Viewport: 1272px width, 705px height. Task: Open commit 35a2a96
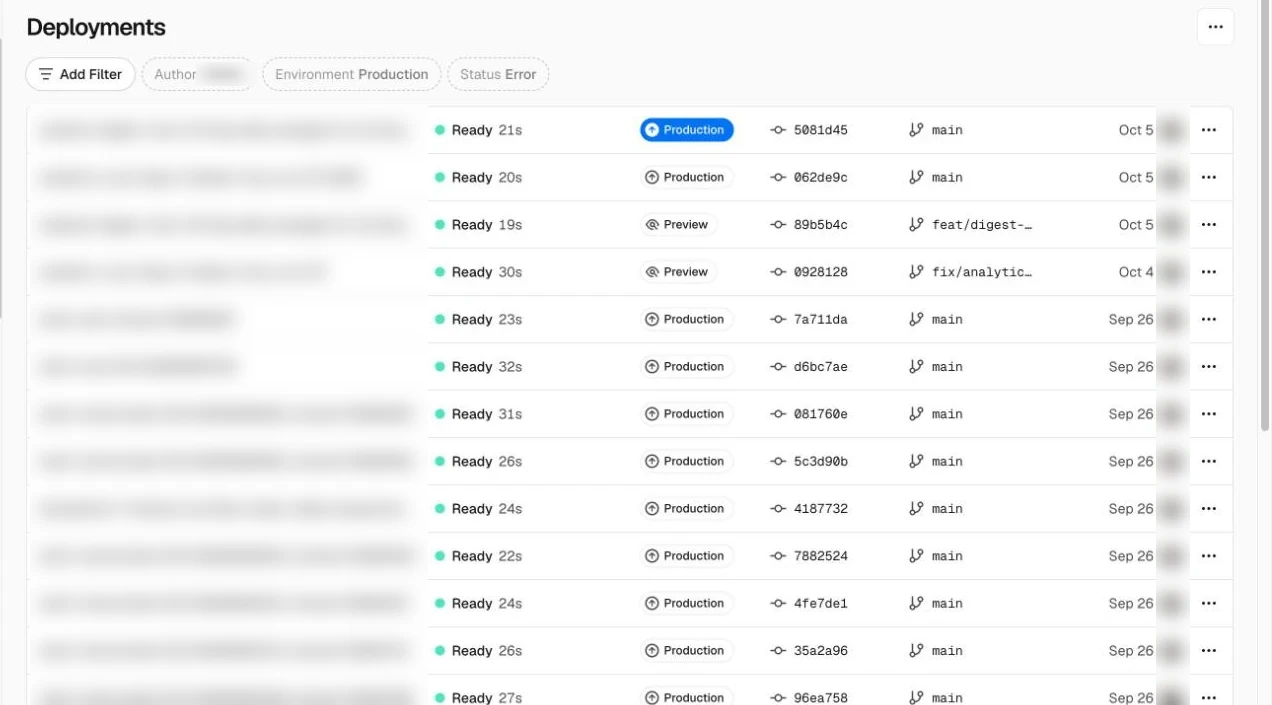click(x=820, y=651)
